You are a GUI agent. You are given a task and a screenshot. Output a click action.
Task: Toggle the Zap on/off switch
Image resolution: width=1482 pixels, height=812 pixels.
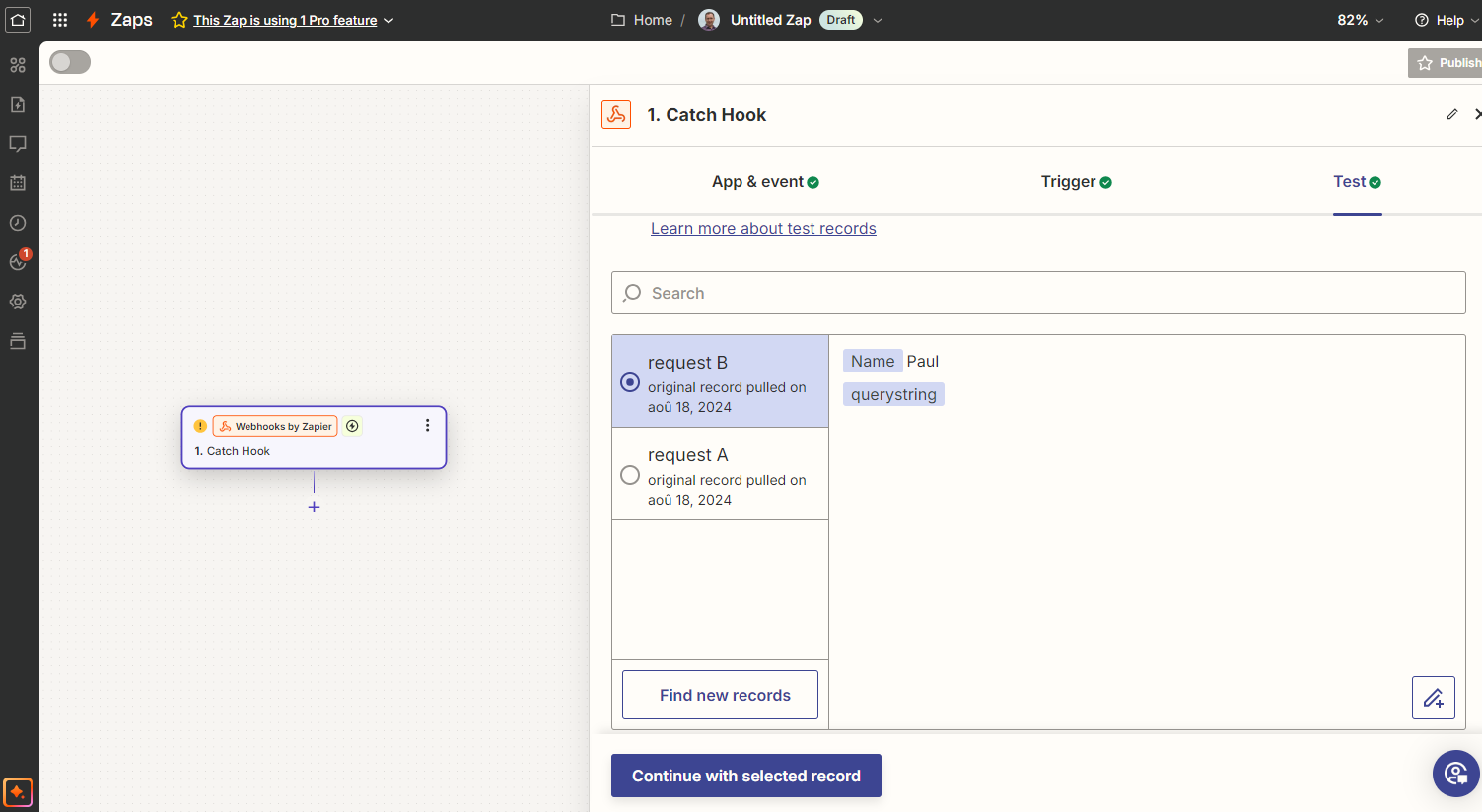tap(70, 62)
